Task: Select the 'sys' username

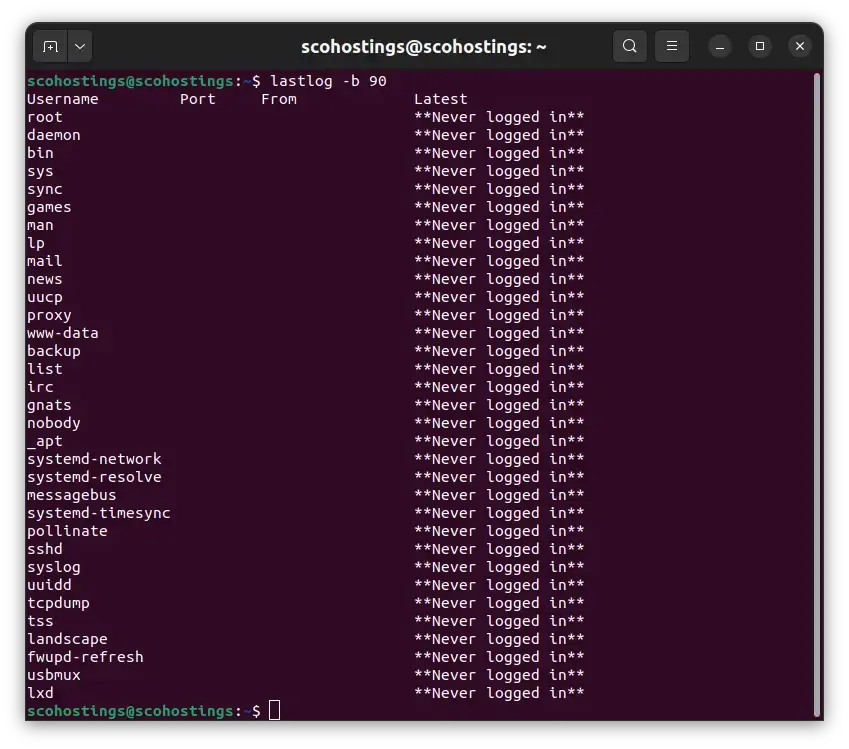Action: coord(41,171)
